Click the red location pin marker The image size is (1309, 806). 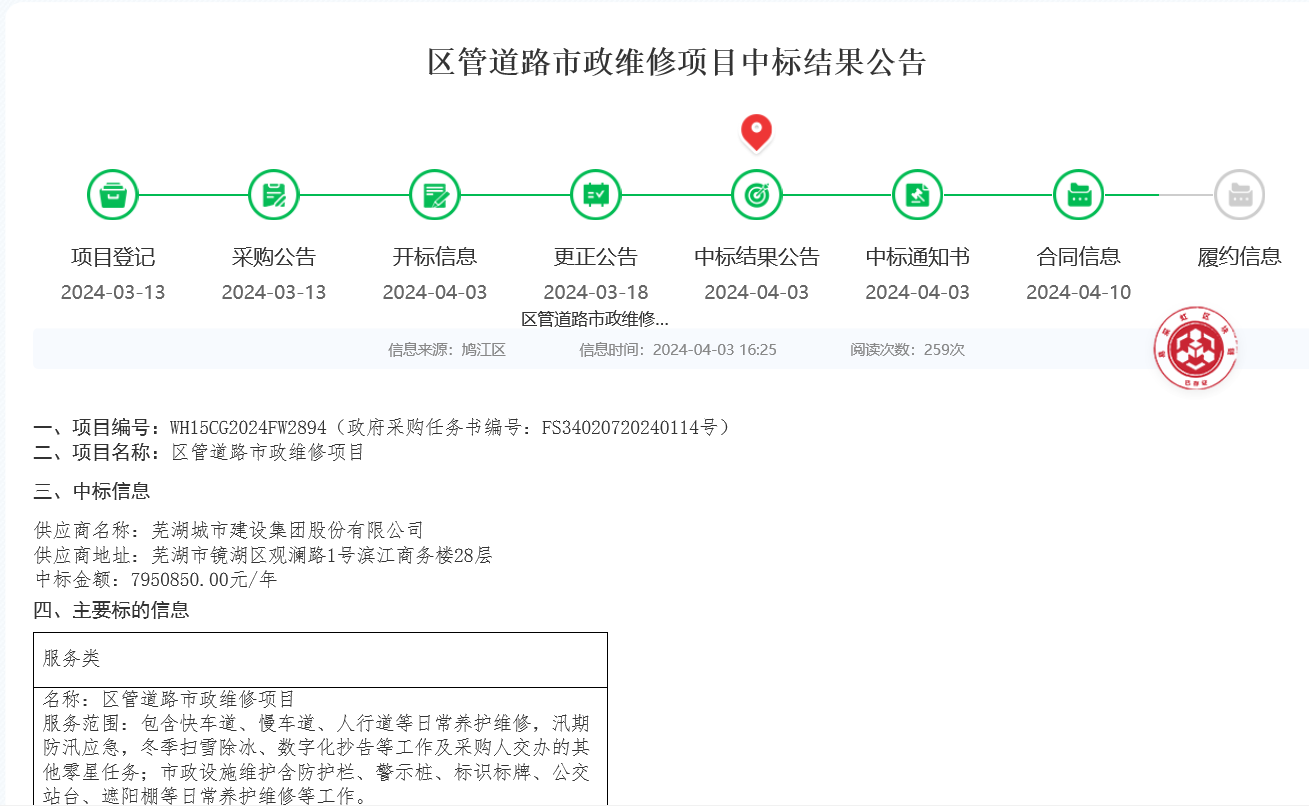click(756, 132)
